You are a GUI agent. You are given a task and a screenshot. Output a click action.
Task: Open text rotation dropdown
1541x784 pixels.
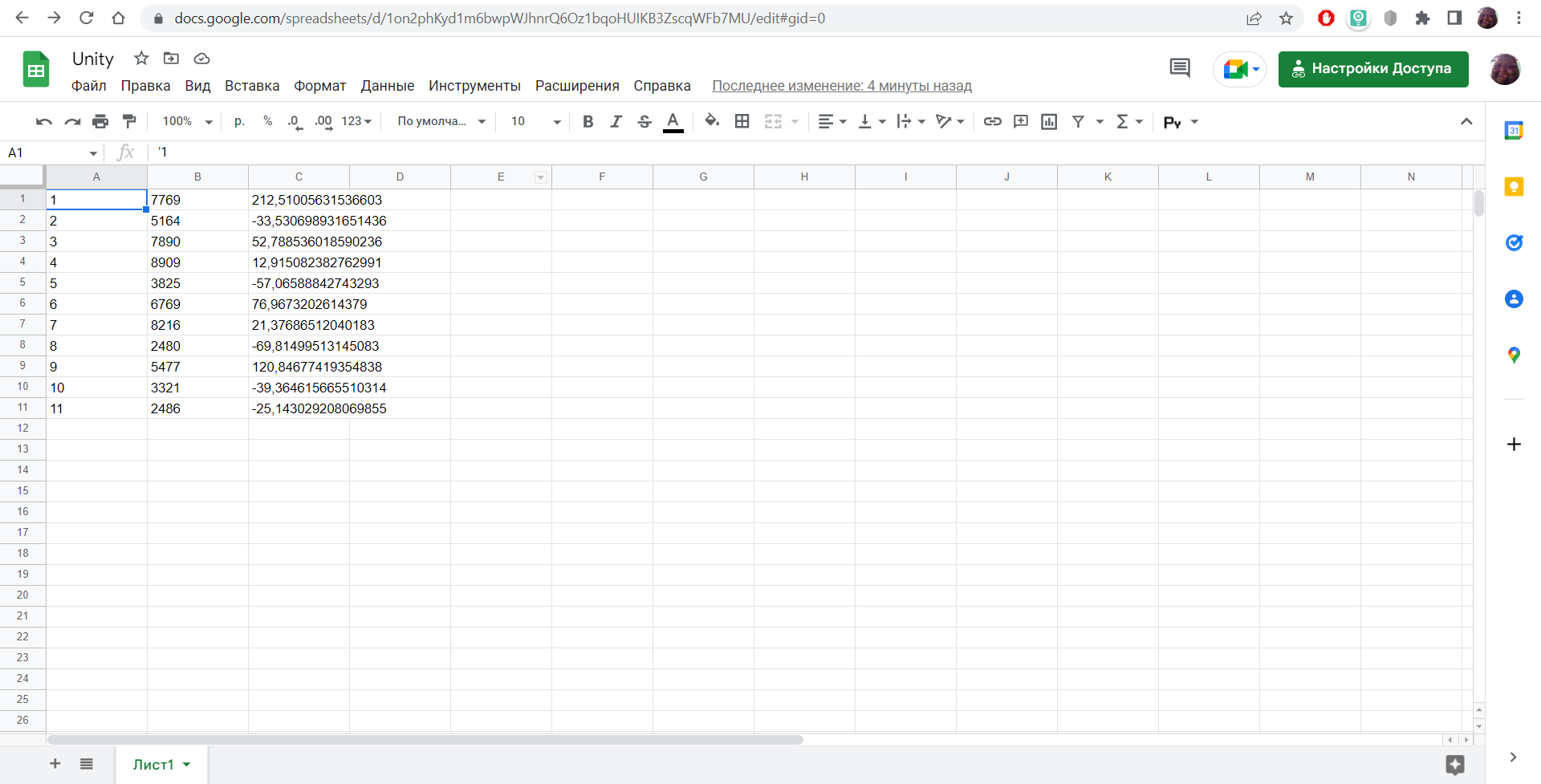[950, 122]
